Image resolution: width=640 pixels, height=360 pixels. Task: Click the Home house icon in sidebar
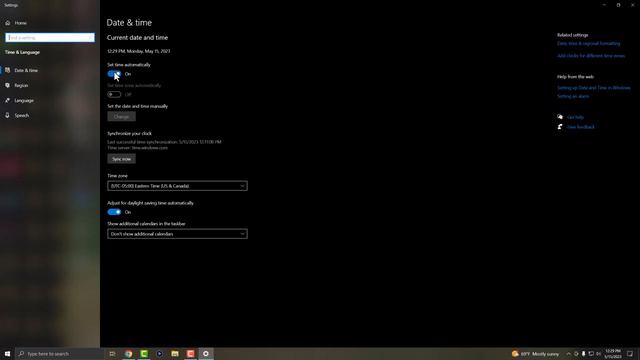click(x=8, y=23)
